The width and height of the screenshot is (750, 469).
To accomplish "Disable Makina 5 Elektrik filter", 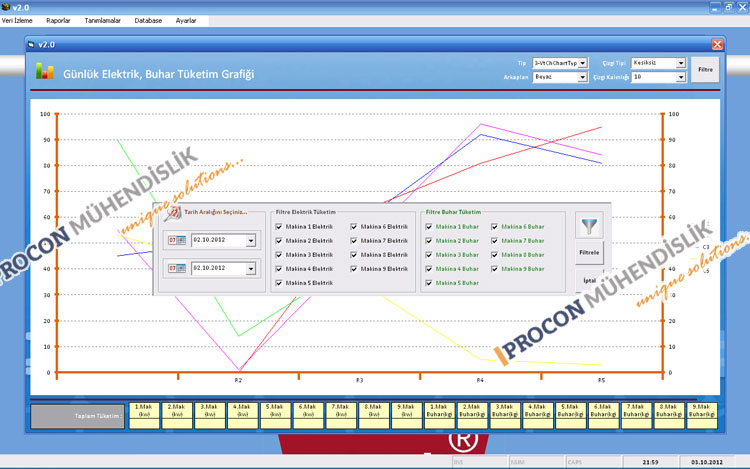I will (x=279, y=283).
